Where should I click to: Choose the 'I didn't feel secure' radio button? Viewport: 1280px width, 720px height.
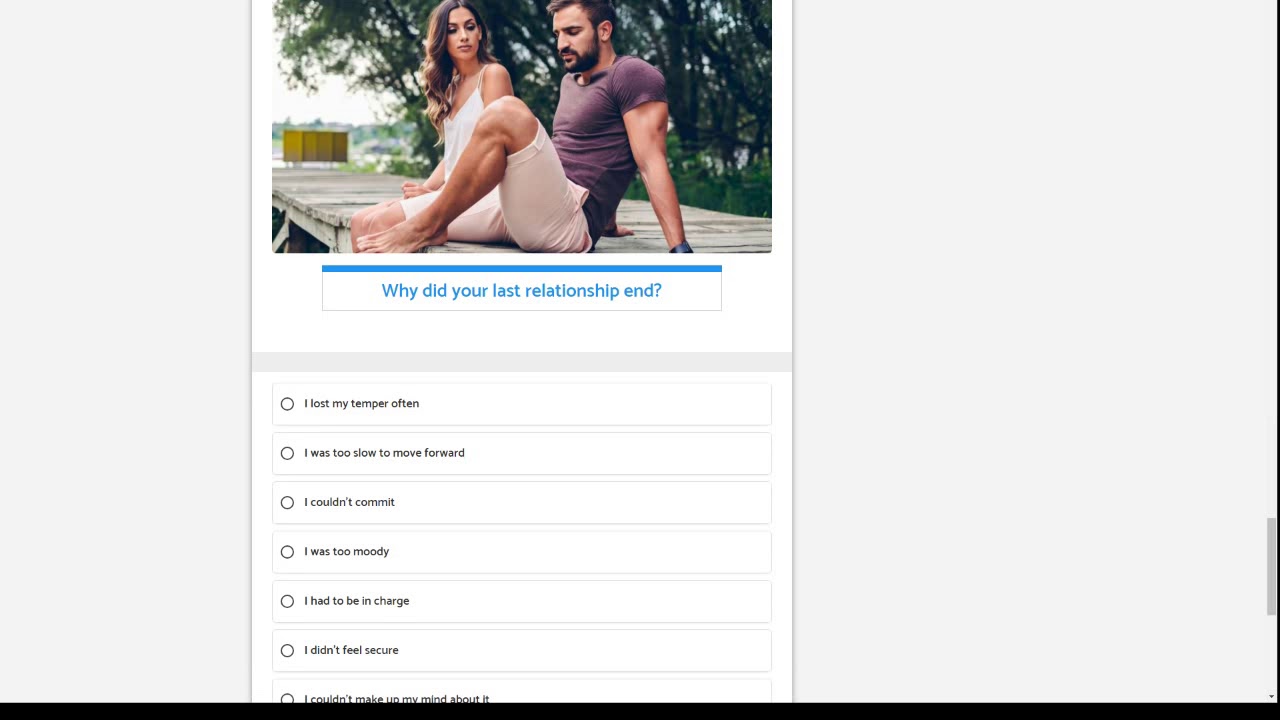287,650
